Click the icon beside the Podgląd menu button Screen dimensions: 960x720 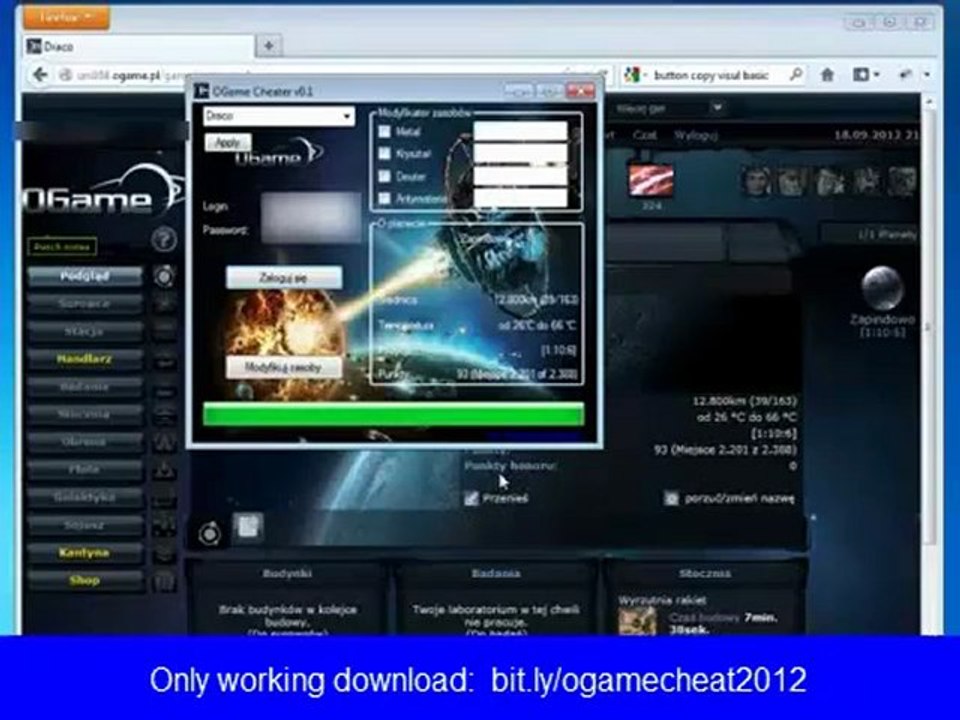coord(163,277)
